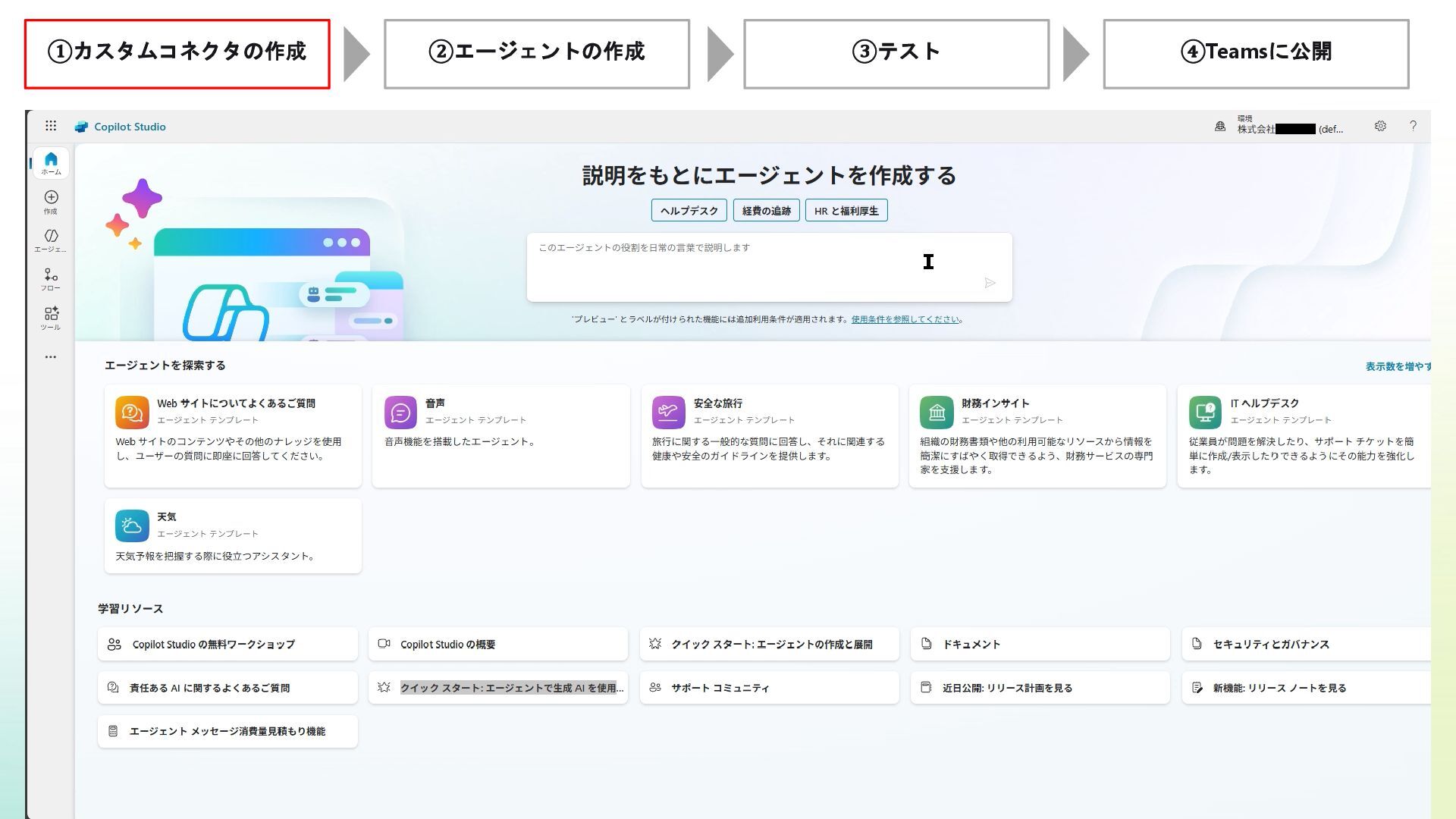Click the video icon beside Copilot Studio の概要
Viewport: 1456px width, 819px height.
(384, 644)
